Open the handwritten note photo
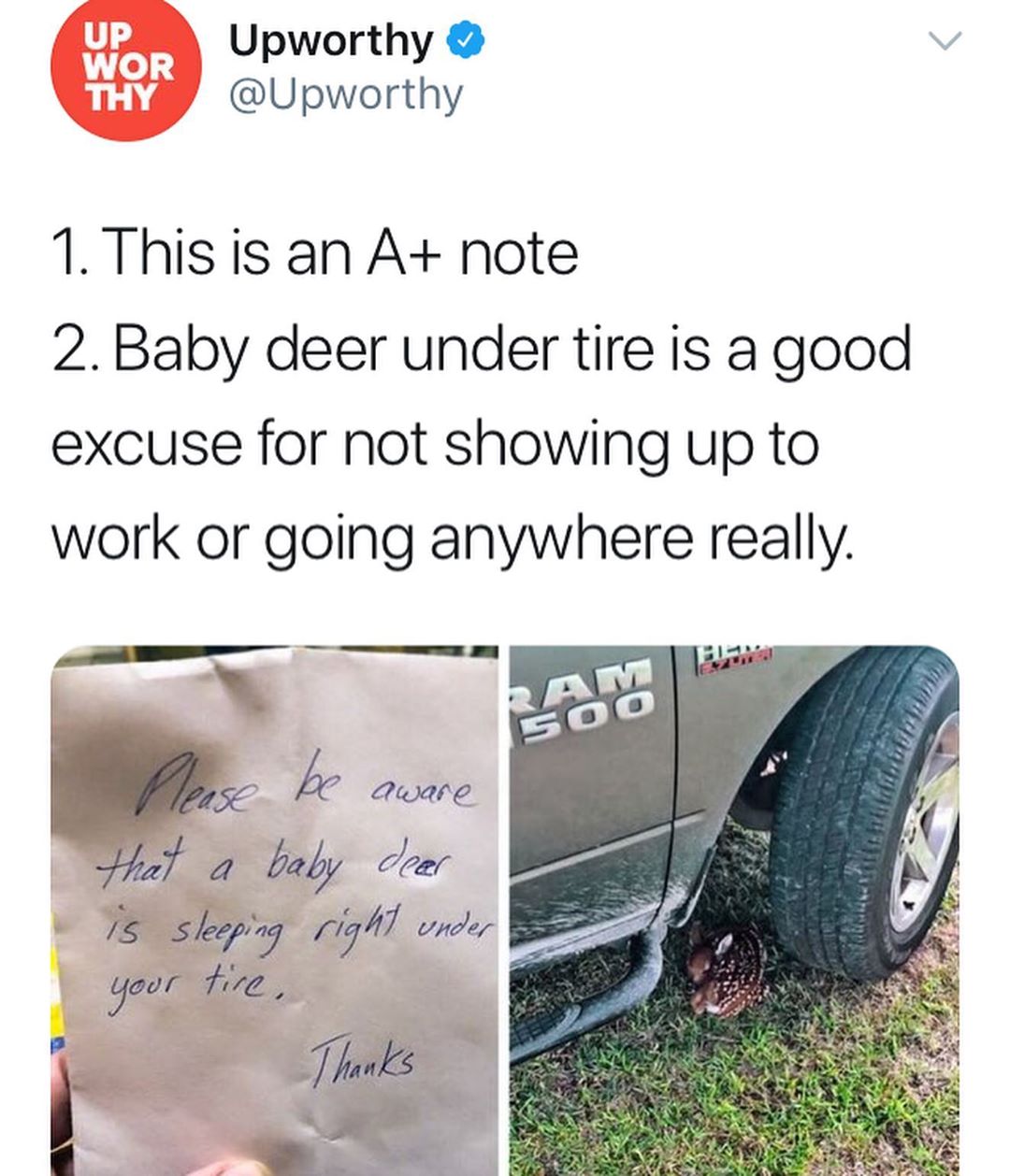This screenshot has height=1176, width=1010. coord(274,911)
